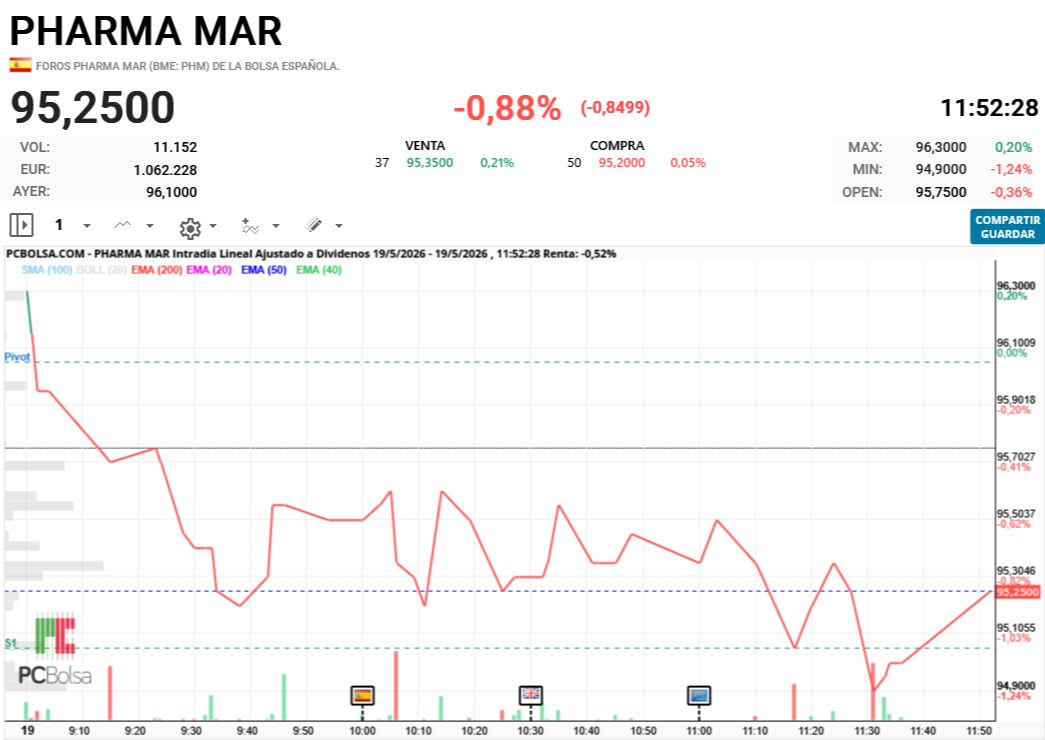This screenshot has width=1045, height=740.
Task: Click the Spanish flag market marker at 10:00
Action: pos(363,695)
